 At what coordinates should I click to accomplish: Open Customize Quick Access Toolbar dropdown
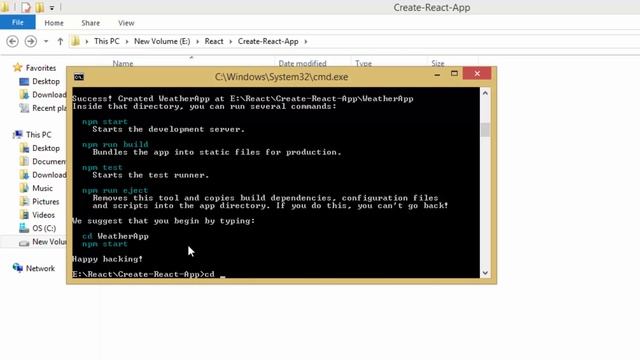52,8
